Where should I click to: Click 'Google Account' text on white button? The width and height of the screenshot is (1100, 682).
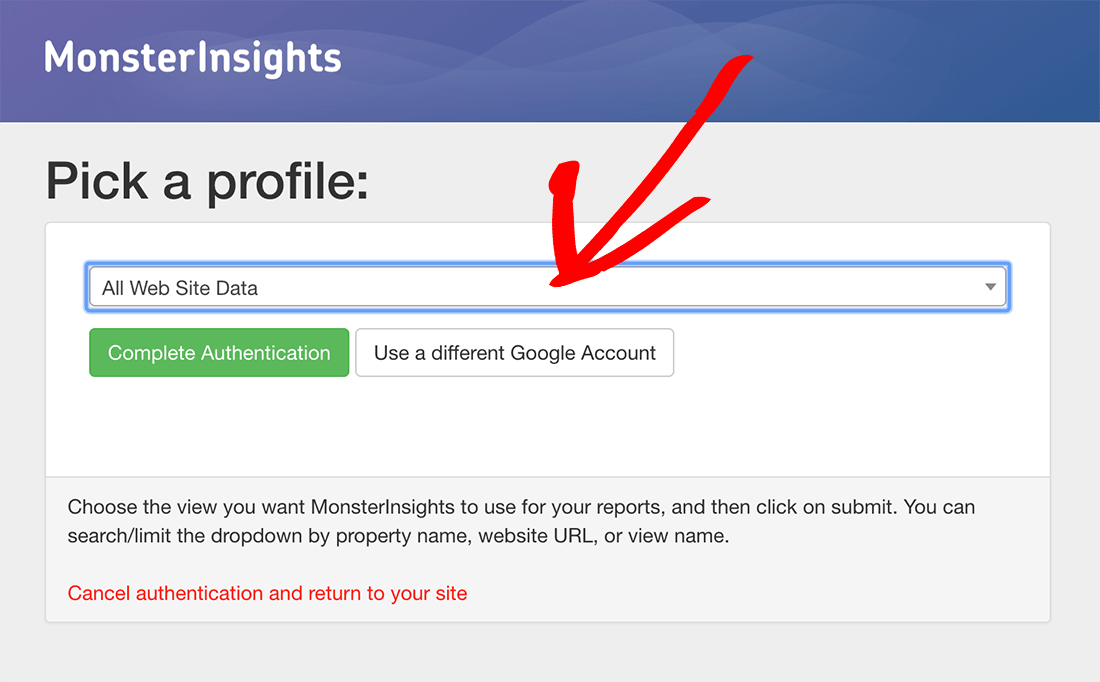[x=583, y=353]
